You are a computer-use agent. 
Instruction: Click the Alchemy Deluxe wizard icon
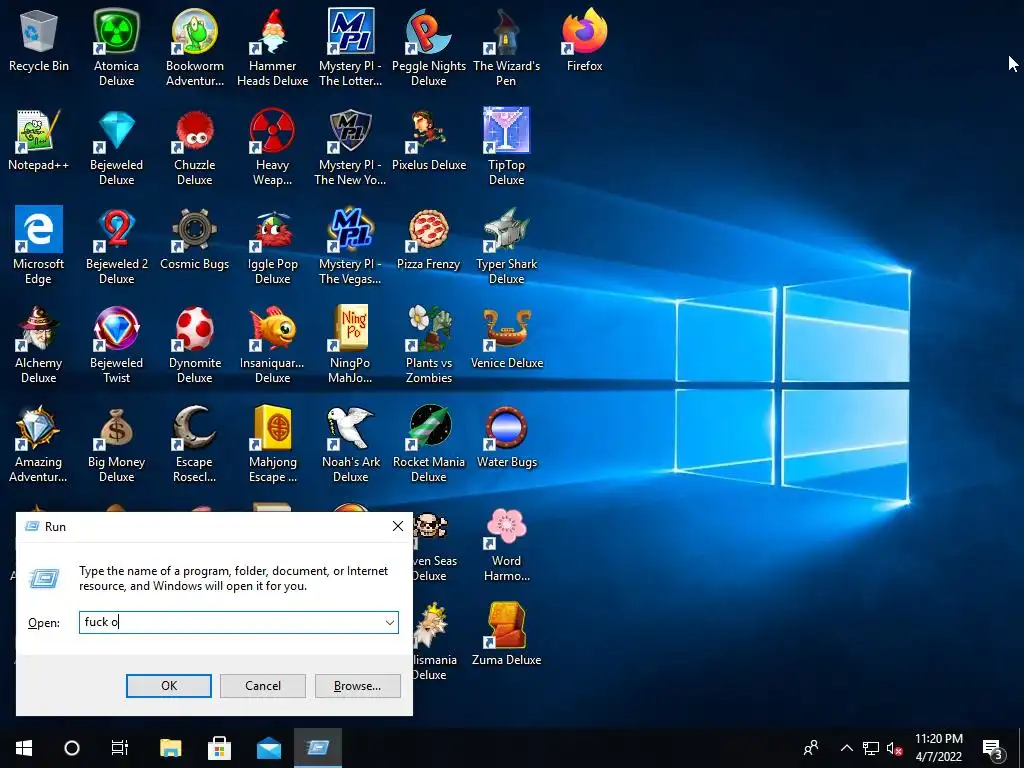pos(39,345)
